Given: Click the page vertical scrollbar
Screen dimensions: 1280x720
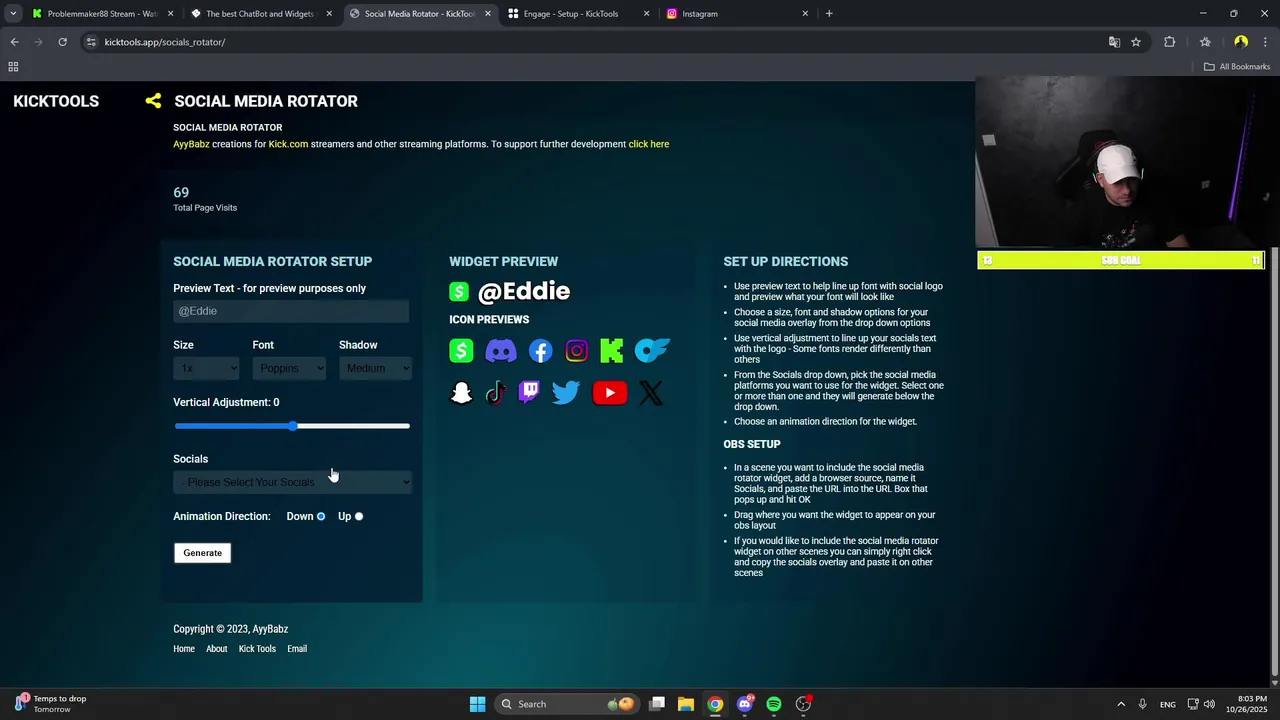Looking at the screenshot, I should coord(1274,460).
